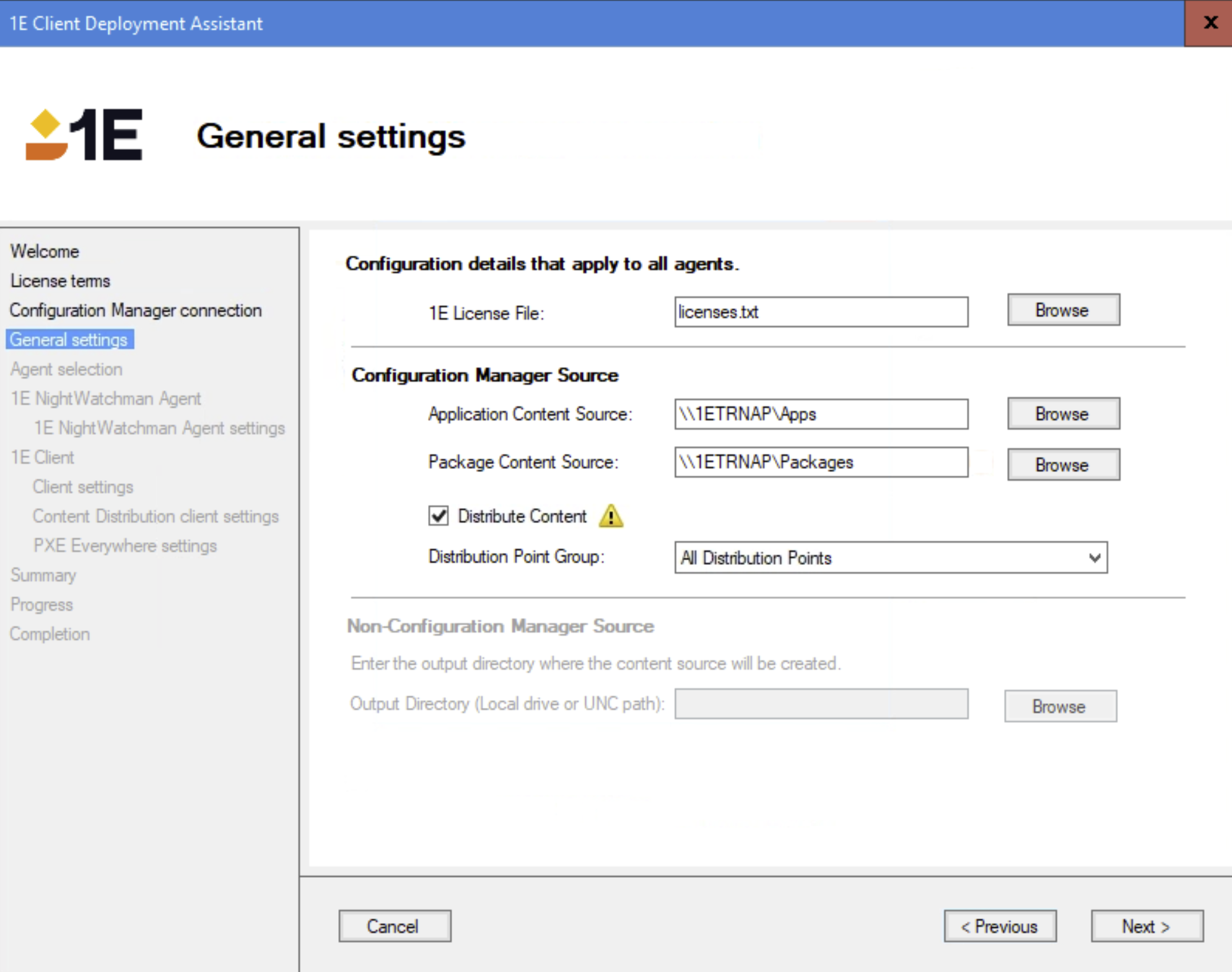Click the Cancel button
Screen dimensions: 1232x972
395,926
